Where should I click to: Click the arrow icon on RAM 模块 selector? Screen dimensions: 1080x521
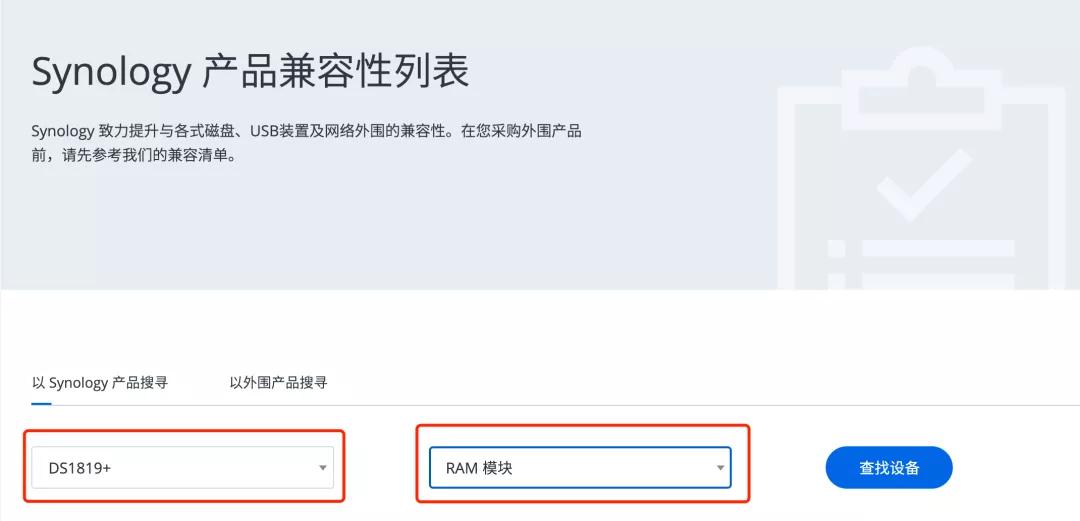pos(719,468)
